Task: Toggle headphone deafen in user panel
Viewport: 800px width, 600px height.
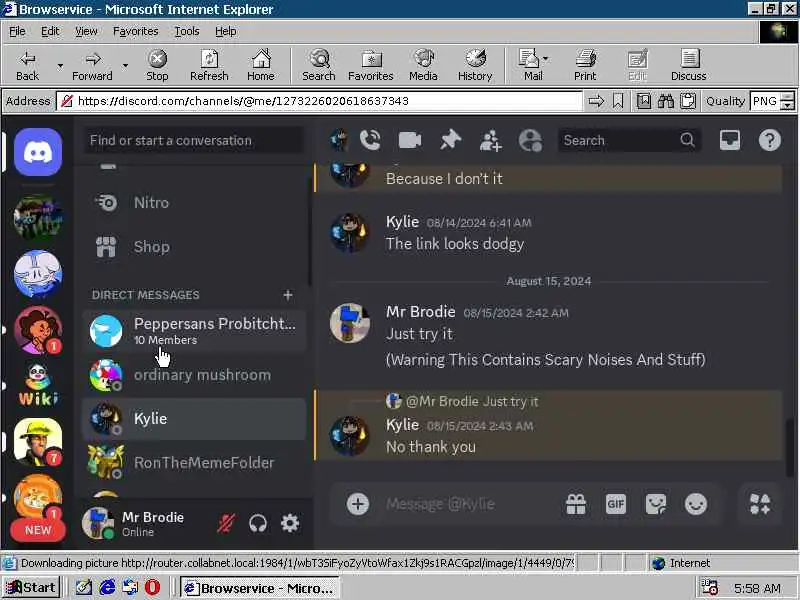Action: coord(258,523)
